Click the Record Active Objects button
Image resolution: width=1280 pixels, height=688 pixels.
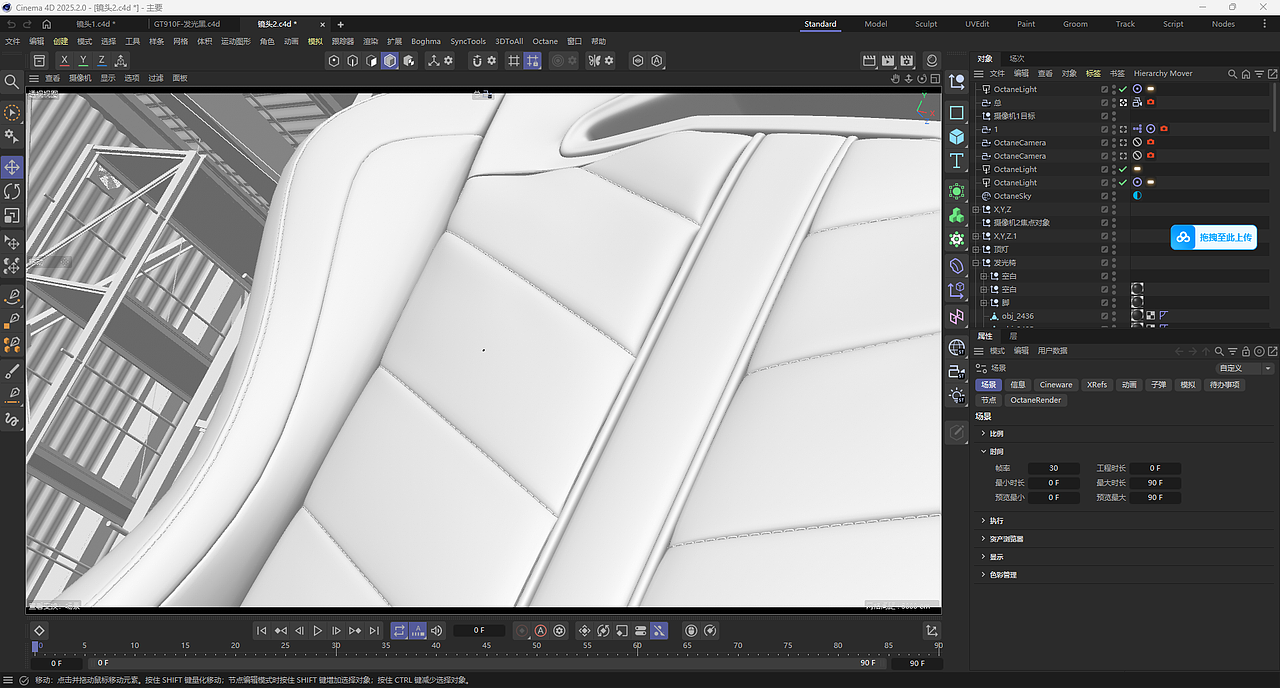(522, 631)
